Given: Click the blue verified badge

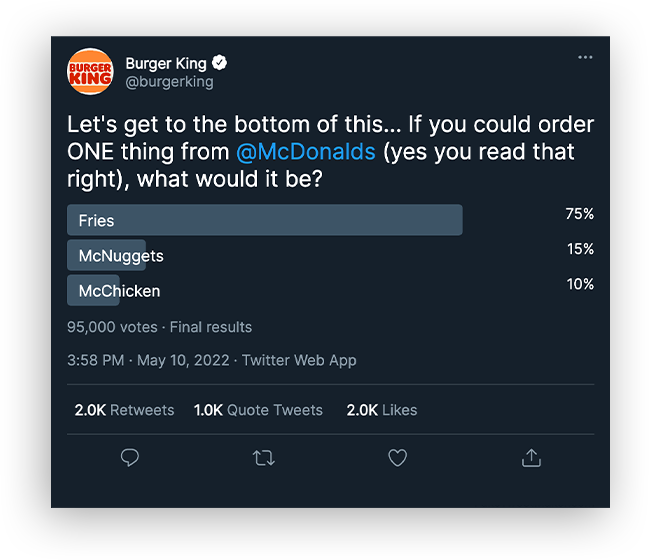Looking at the screenshot, I should tap(220, 63).
